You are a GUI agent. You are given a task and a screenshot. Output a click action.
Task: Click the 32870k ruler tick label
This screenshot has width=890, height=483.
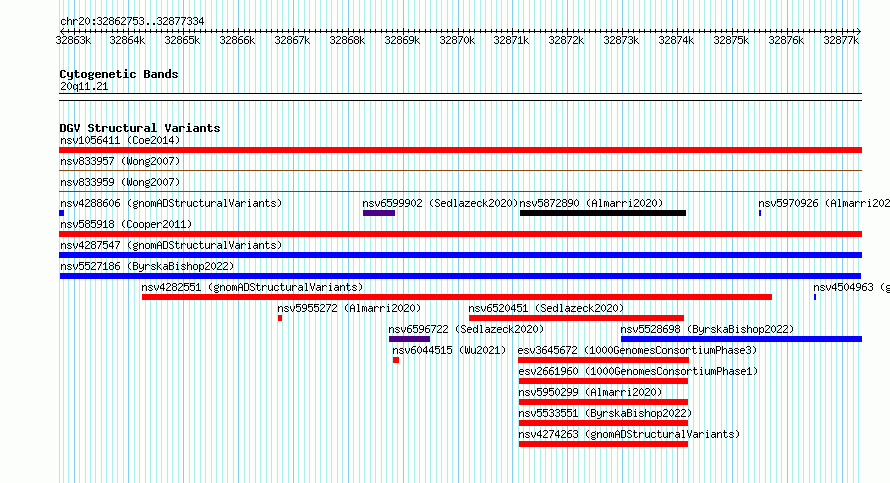pos(457,40)
